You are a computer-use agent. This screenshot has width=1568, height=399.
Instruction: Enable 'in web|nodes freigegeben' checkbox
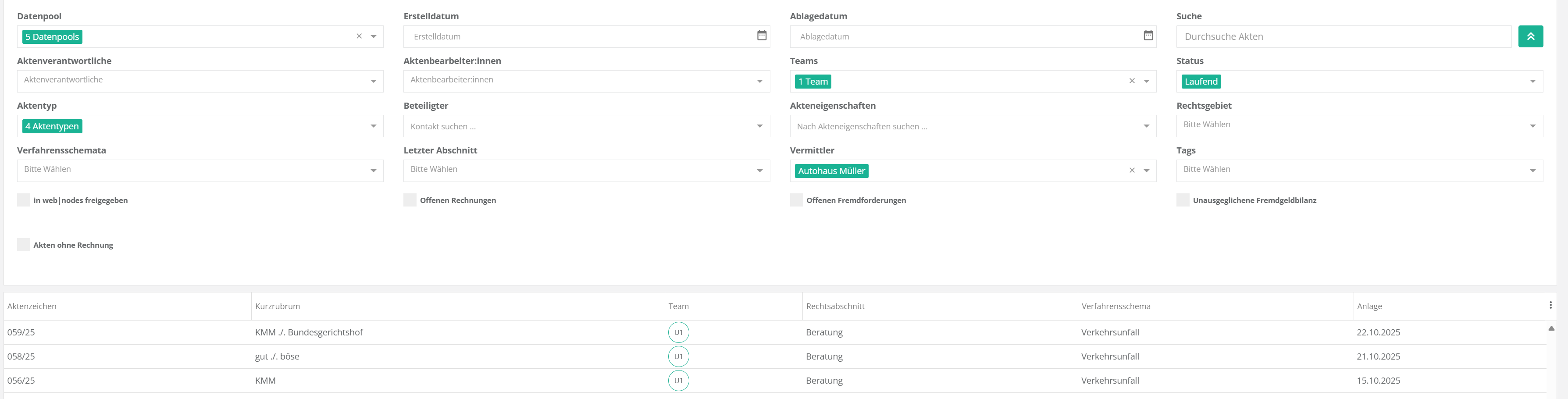[24, 200]
